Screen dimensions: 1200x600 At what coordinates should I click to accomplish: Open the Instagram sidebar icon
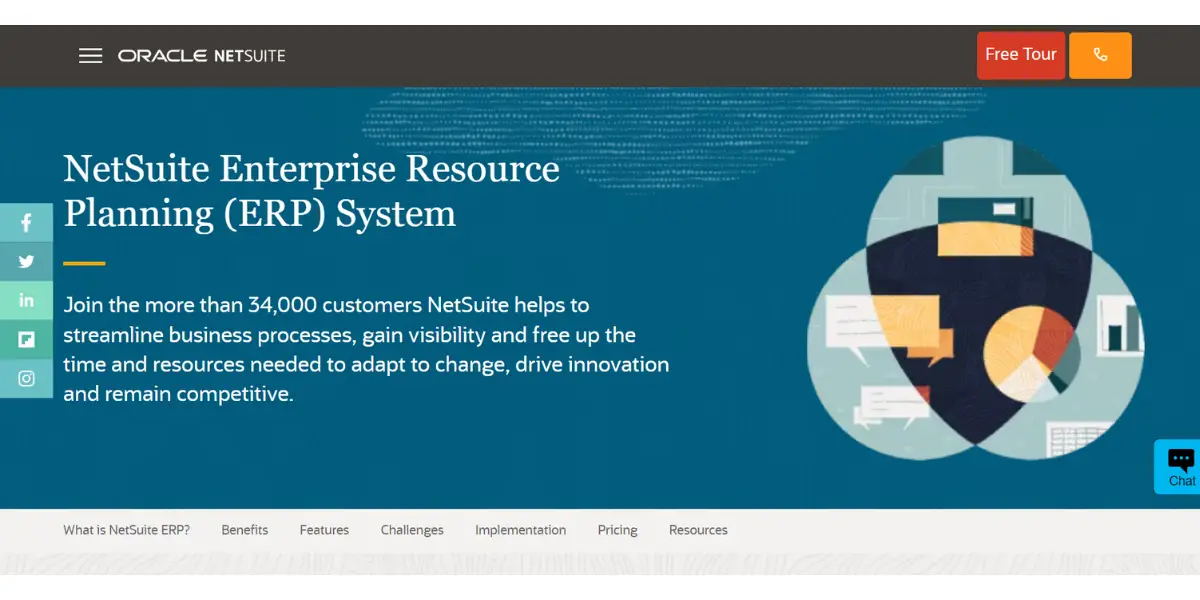(26, 379)
